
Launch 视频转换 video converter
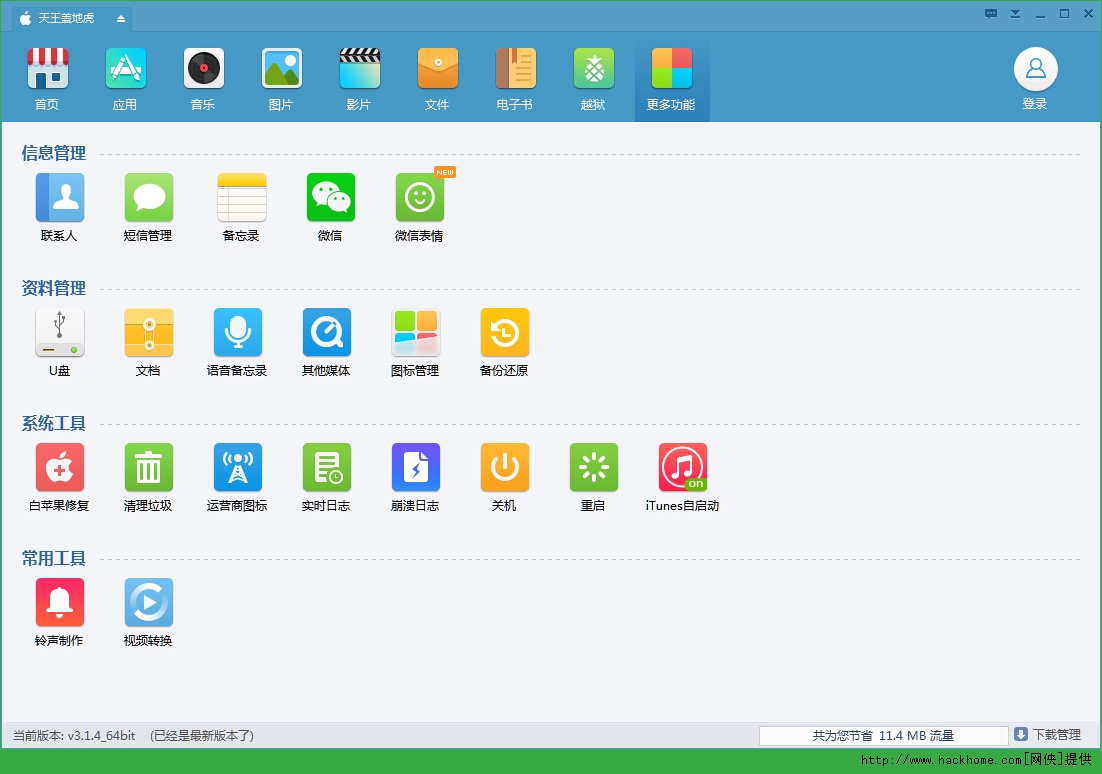pos(148,603)
